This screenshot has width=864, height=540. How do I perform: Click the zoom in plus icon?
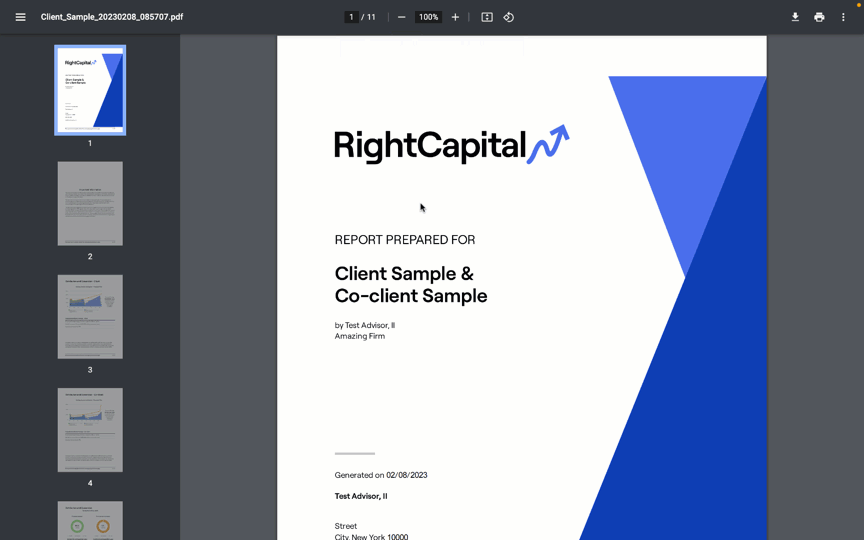[455, 17]
